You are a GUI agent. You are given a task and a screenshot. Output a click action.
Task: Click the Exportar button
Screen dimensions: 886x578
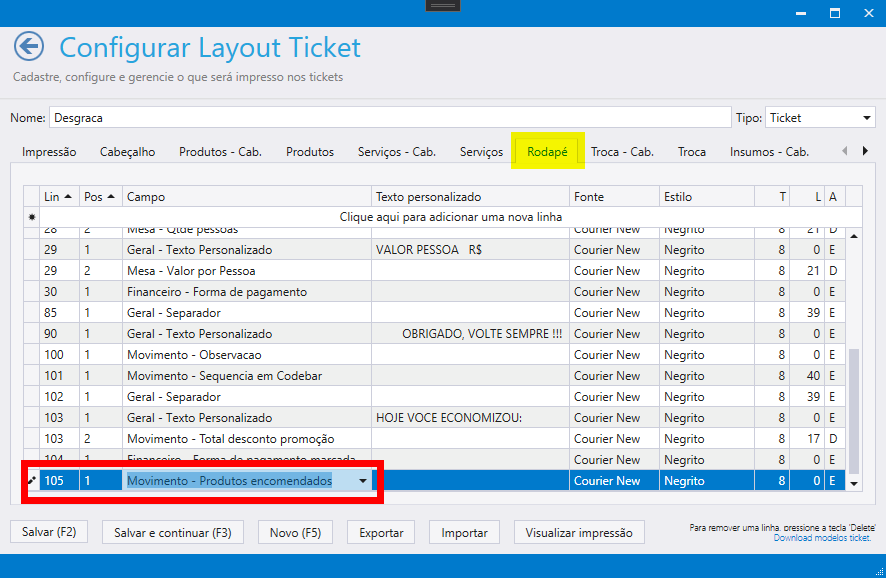point(381,532)
